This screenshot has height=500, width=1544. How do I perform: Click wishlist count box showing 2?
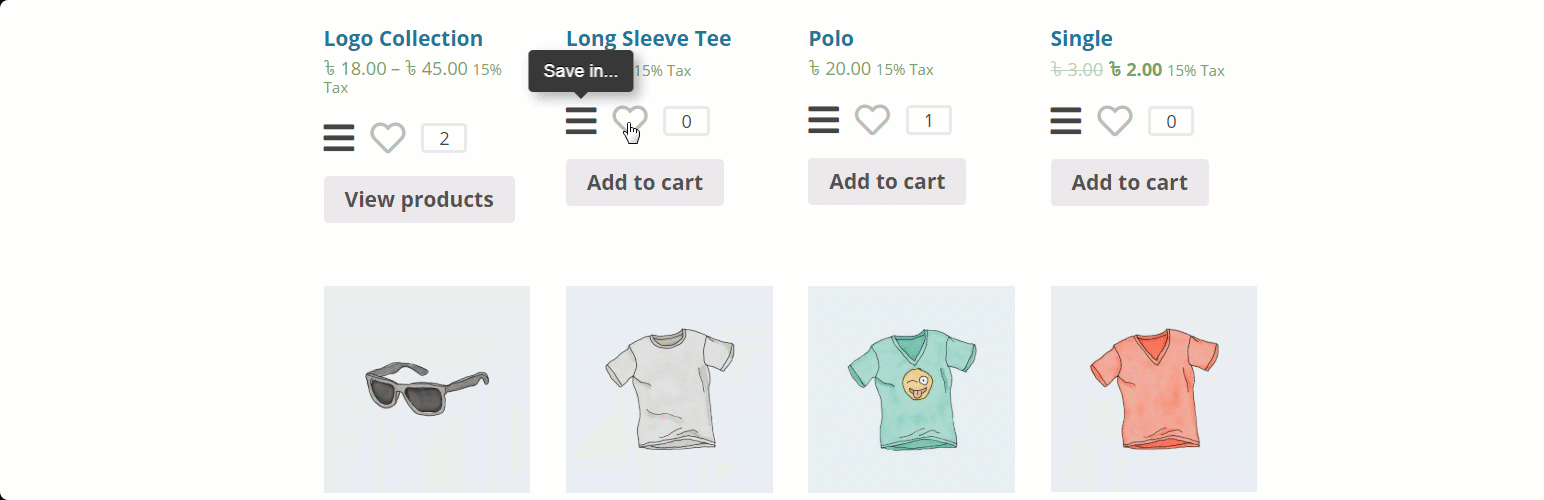click(x=444, y=139)
